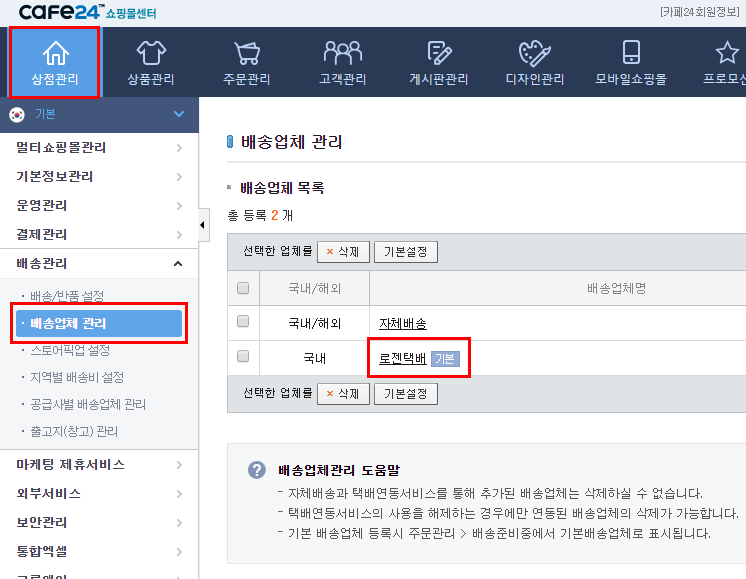
Task: Open the 로젠택배 carrier link
Action: (402, 358)
